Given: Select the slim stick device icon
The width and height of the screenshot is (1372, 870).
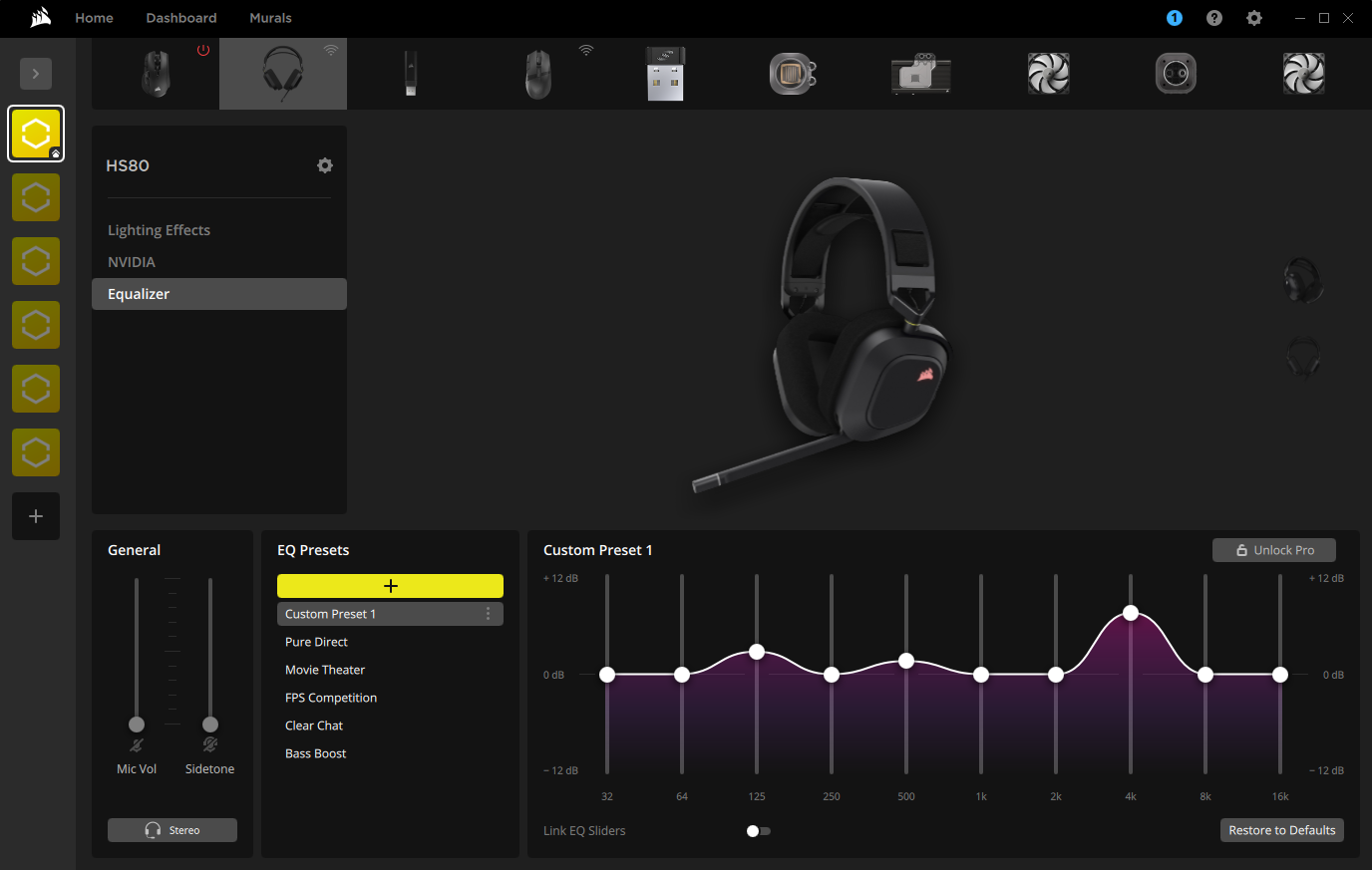Looking at the screenshot, I should (x=411, y=74).
